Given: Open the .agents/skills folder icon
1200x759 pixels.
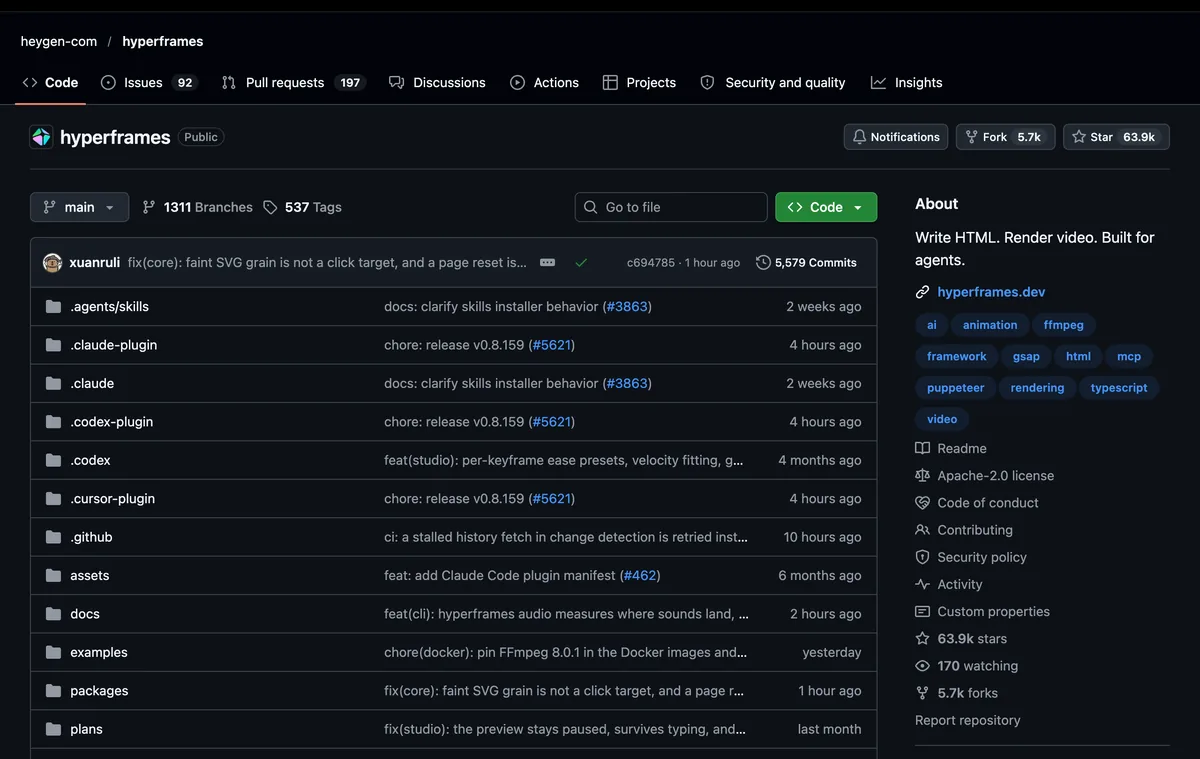Looking at the screenshot, I should click(53, 307).
